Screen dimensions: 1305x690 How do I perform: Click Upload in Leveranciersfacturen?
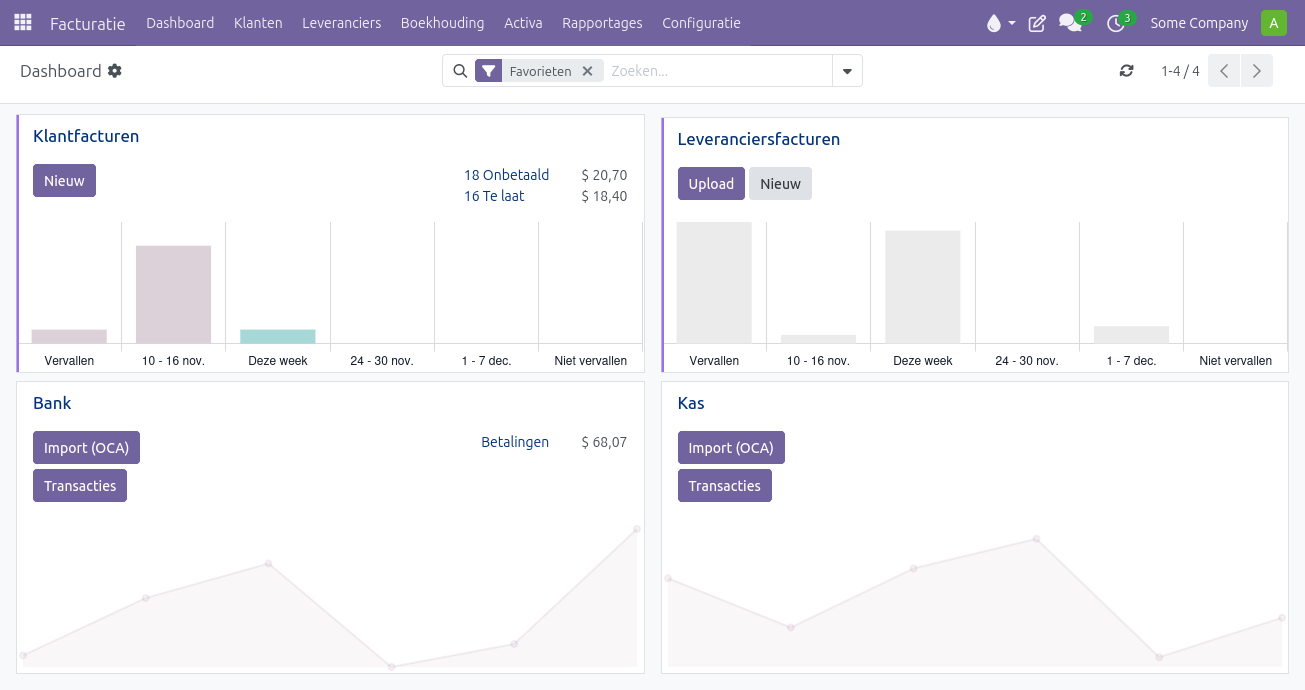(x=711, y=184)
